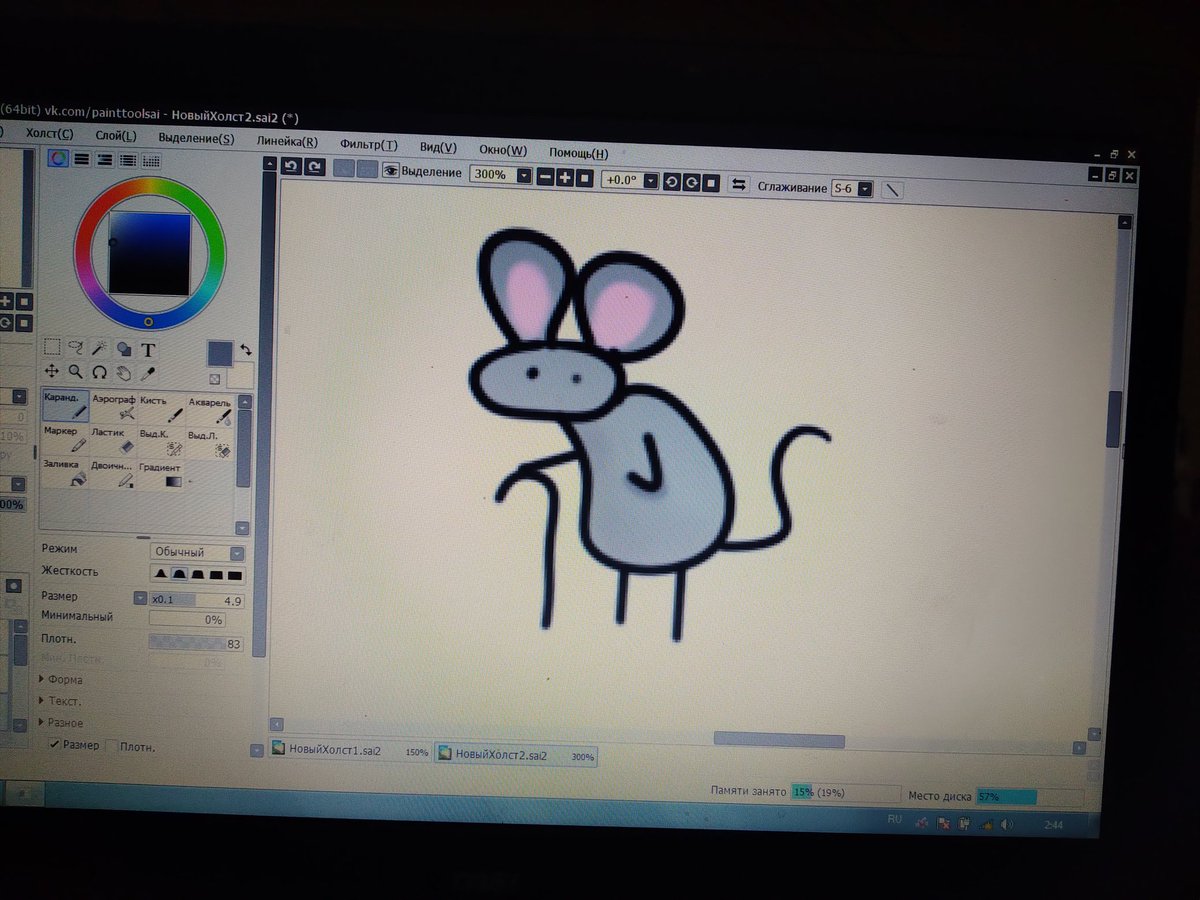Image resolution: width=1200 pixels, height=900 pixels.
Task: Open the Сглаживание S-6 dropdown
Action: point(865,188)
